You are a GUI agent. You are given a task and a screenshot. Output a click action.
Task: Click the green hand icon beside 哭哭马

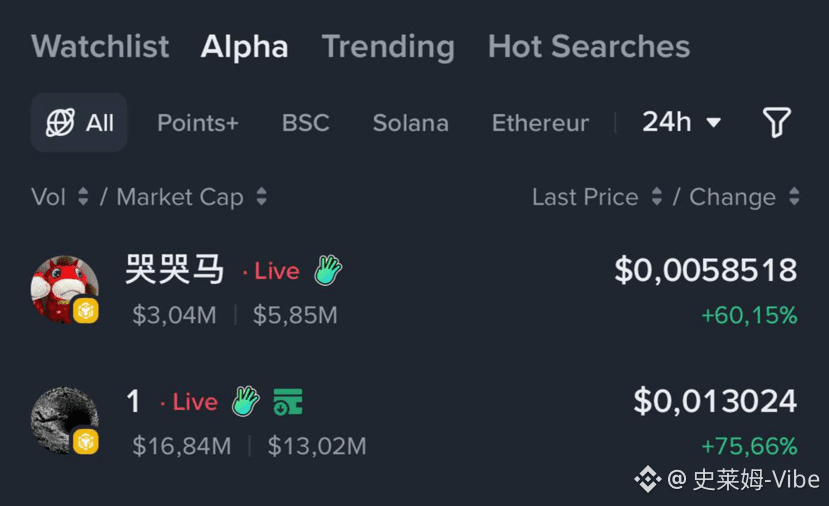click(x=328, y=270)
